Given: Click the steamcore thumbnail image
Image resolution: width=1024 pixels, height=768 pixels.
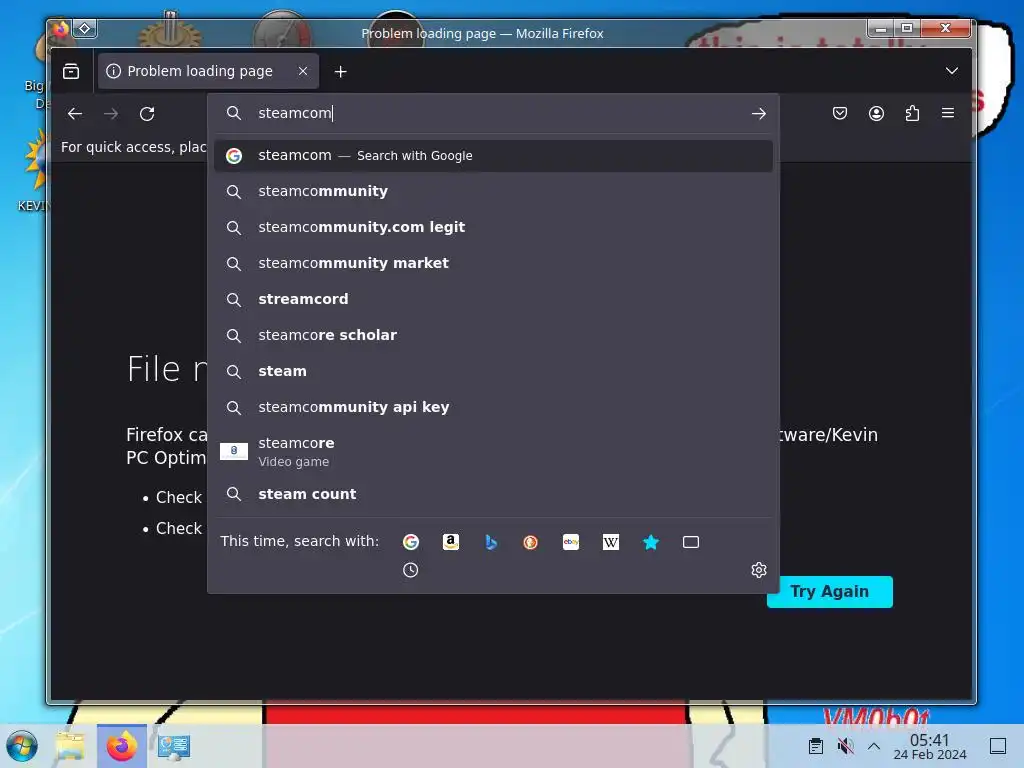Looking at the screenshot, I should pyautogui.click(x=234, y=451).
